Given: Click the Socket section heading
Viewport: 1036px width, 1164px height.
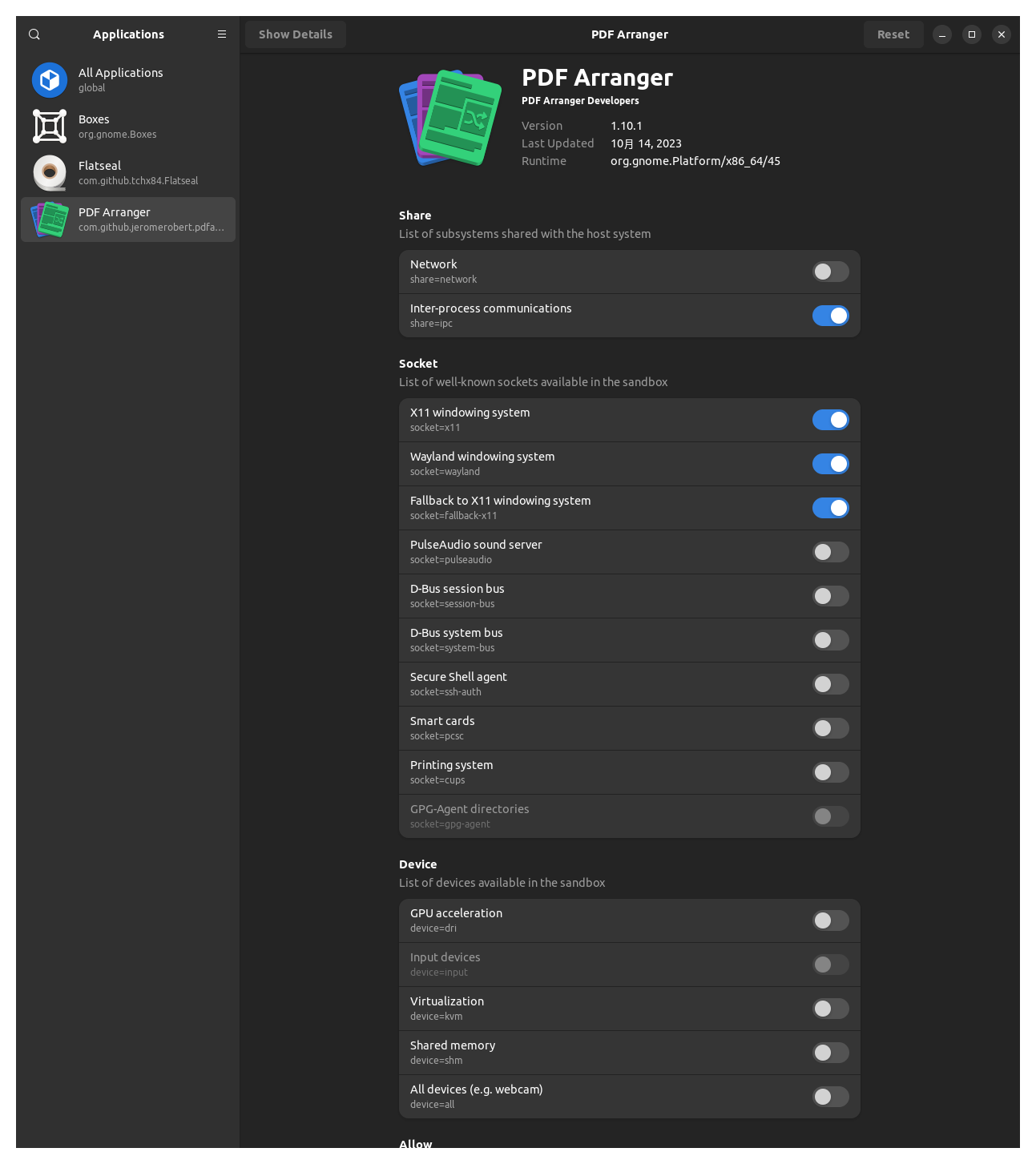Looking at the screenshot, I should tap(418, 364).
